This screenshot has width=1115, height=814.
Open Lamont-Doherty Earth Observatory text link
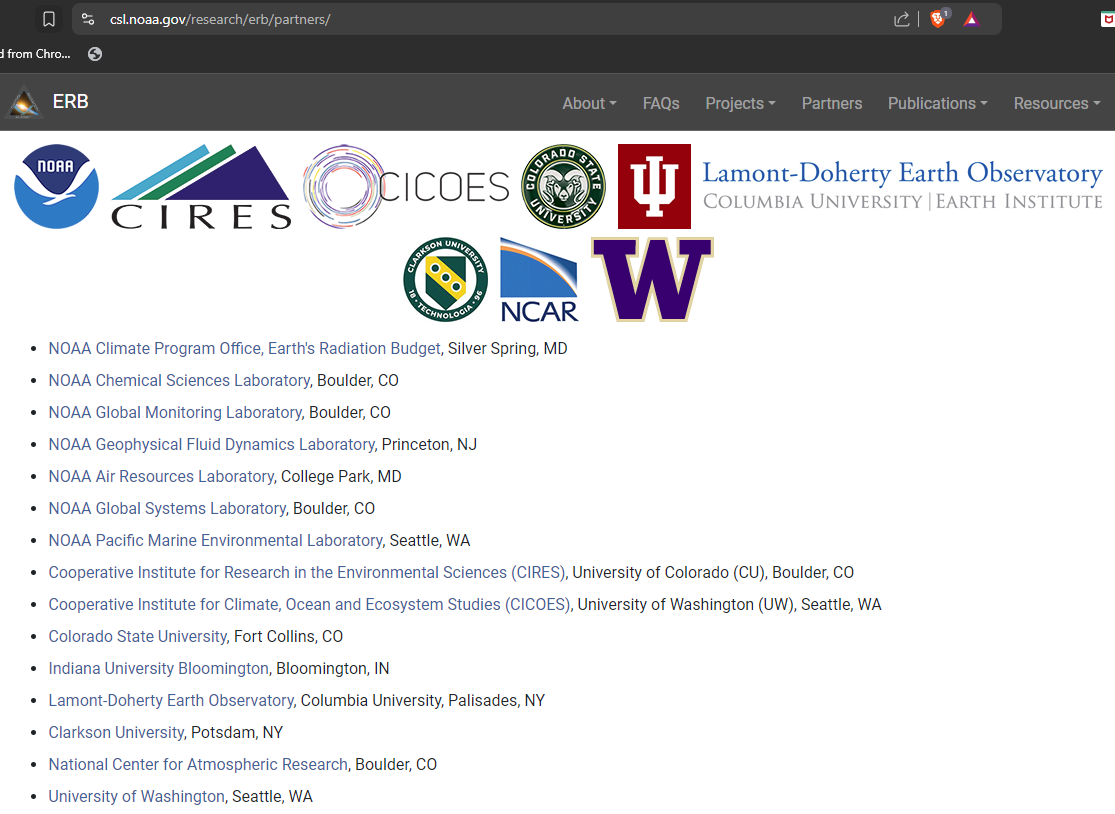(171, 700)
